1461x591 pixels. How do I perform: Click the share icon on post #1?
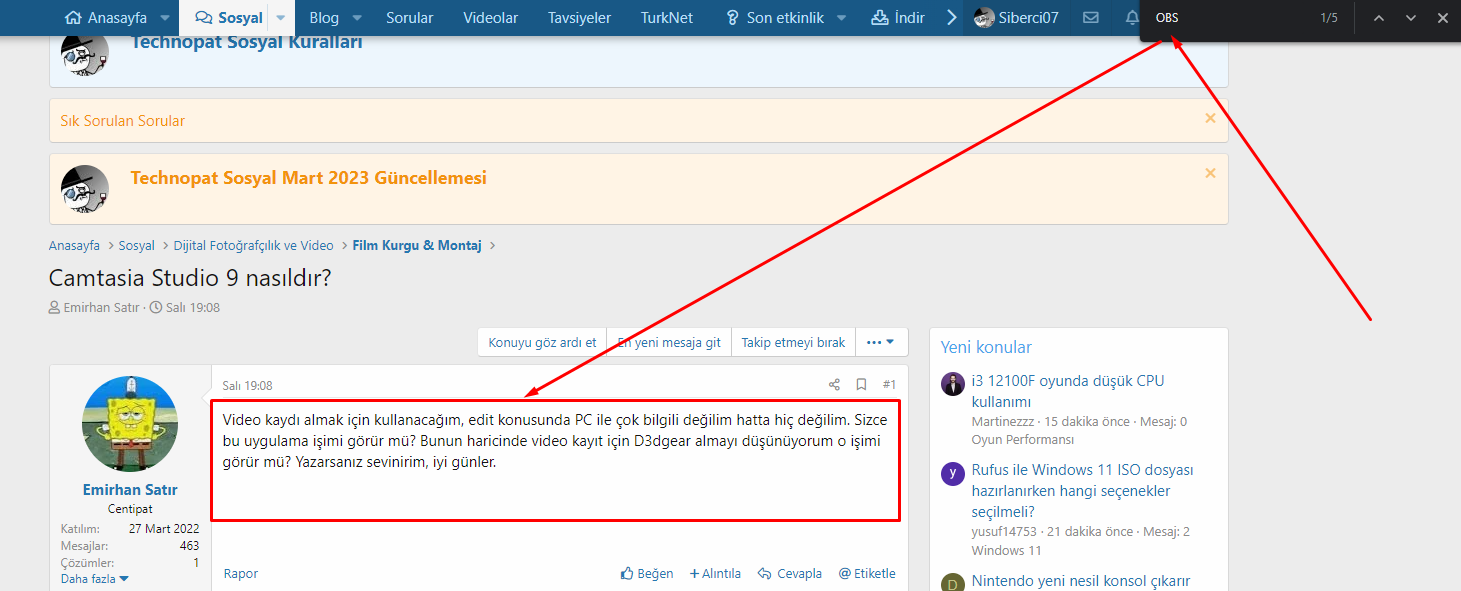[834, 384]
